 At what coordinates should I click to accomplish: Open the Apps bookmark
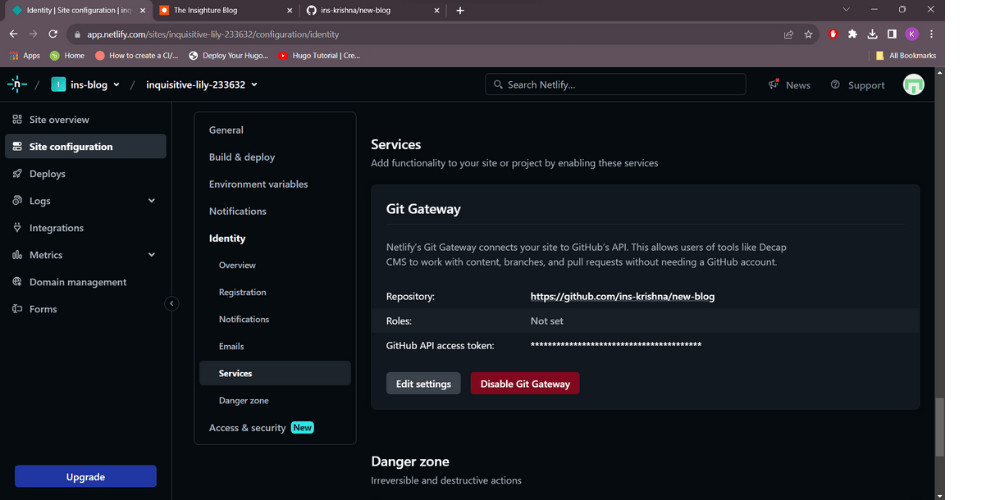tap(25, 55)
